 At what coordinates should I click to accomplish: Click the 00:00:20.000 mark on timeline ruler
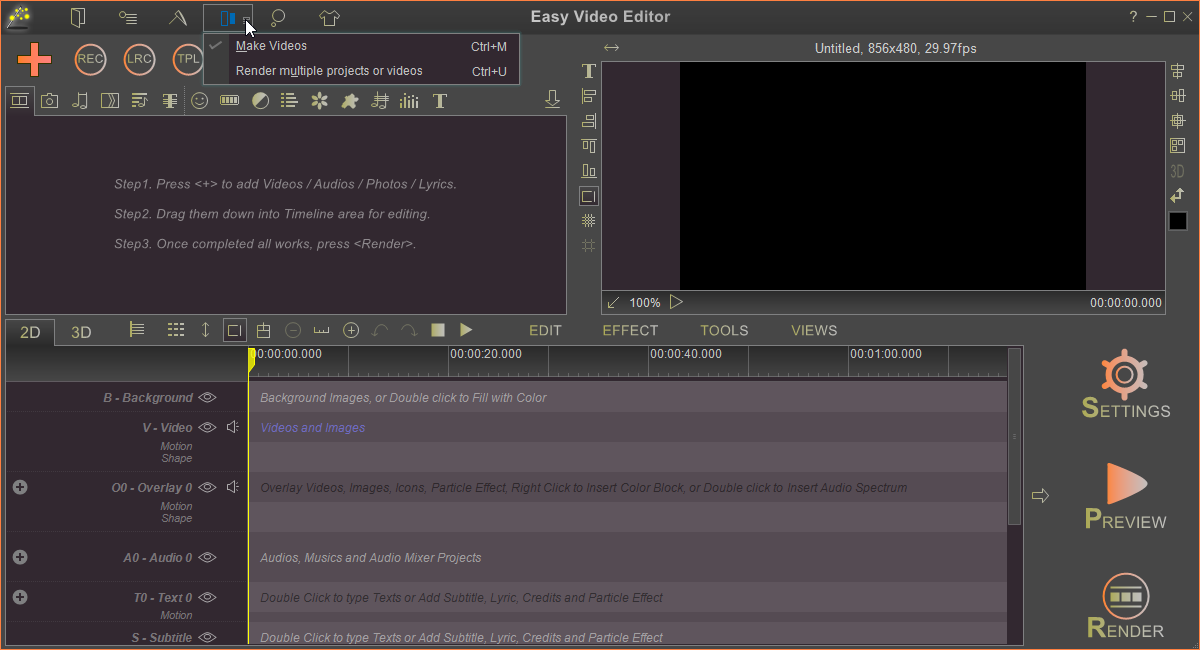pyautogui.click(x=486, y=354)
